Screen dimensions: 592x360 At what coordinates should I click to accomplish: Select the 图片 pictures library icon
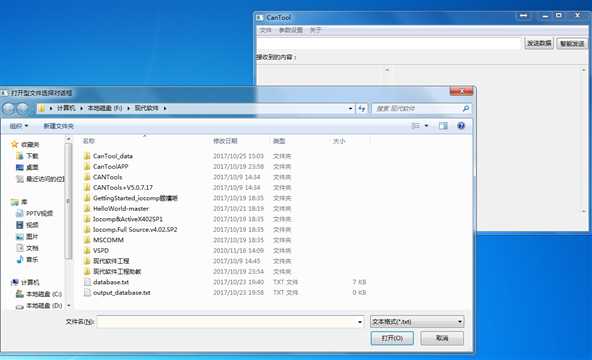tap(20, 237)
